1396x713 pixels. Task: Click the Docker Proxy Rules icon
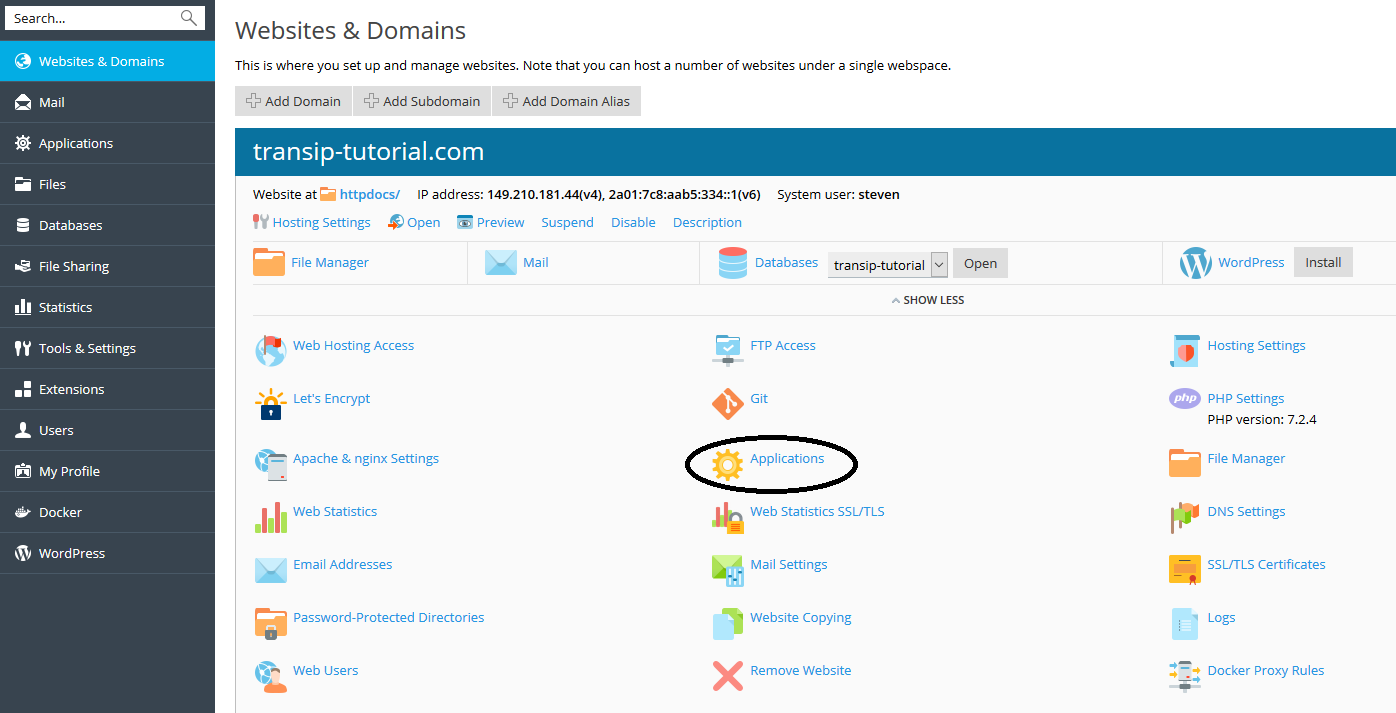tap(1185, 676)
